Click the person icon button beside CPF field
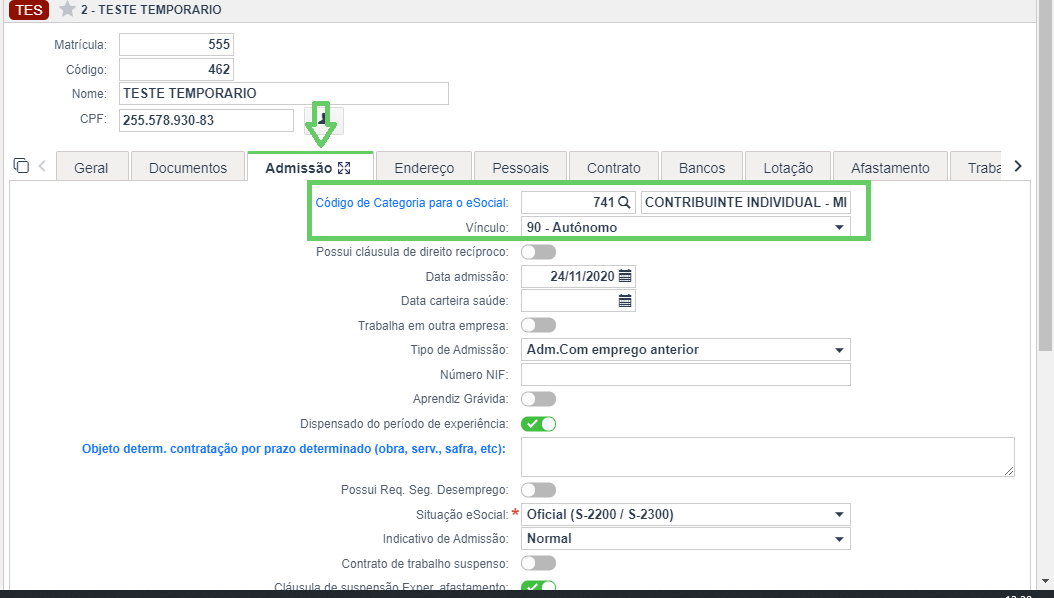This screenshot has width=1054, height=598. pos(325,121)
